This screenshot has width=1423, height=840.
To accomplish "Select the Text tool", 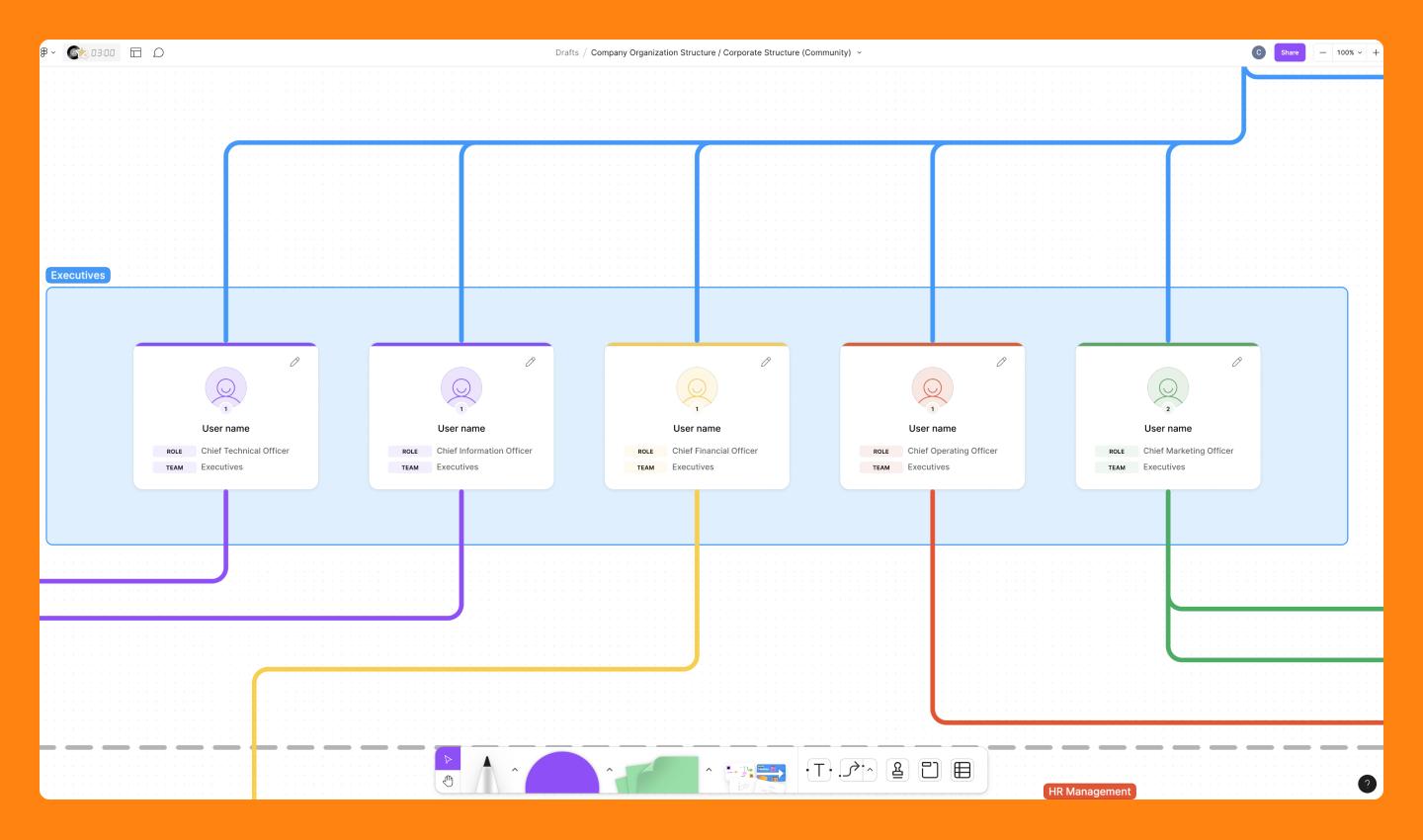I will [x=818, y=770].
